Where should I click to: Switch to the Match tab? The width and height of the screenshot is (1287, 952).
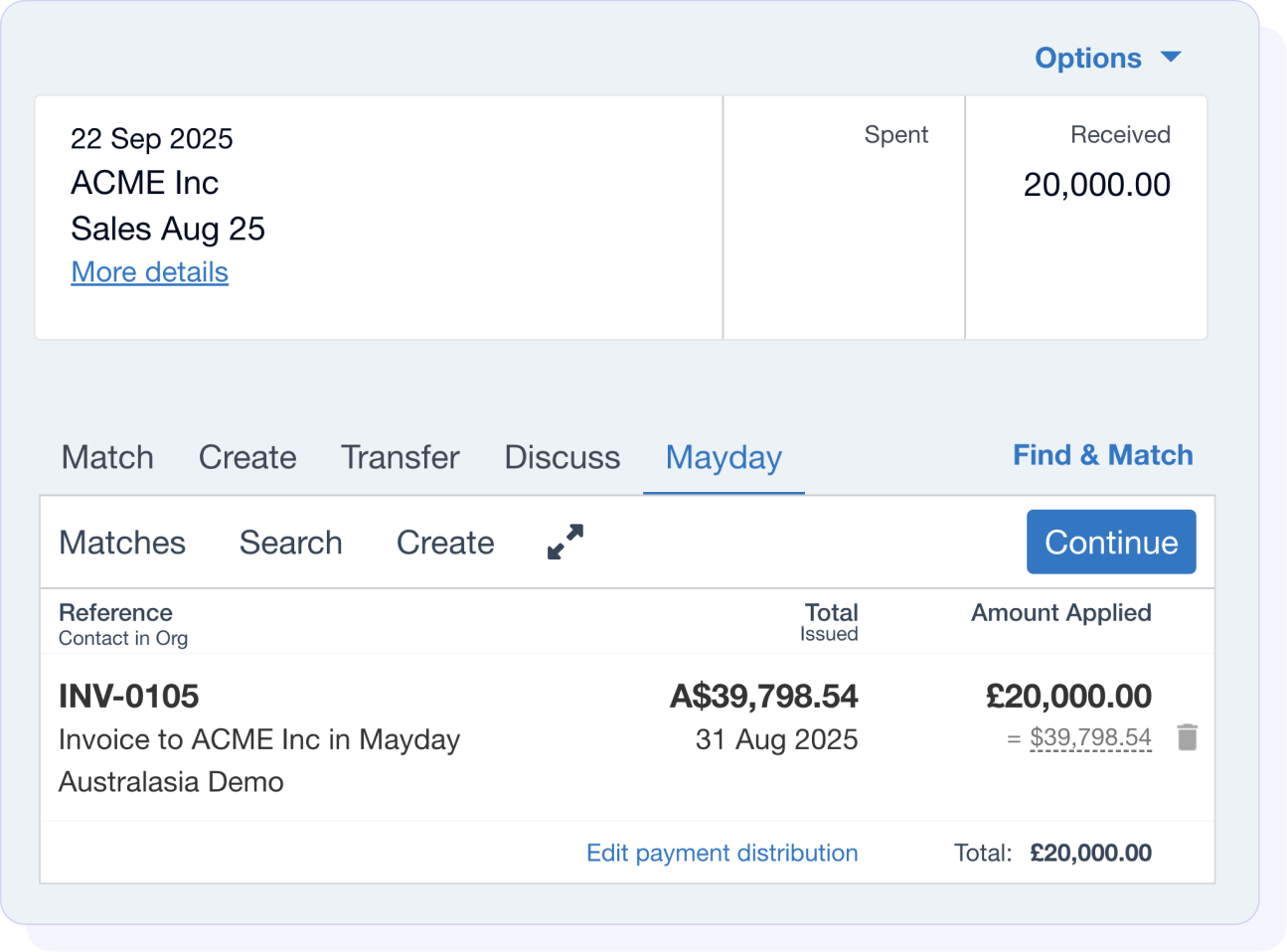pos(107,457)
